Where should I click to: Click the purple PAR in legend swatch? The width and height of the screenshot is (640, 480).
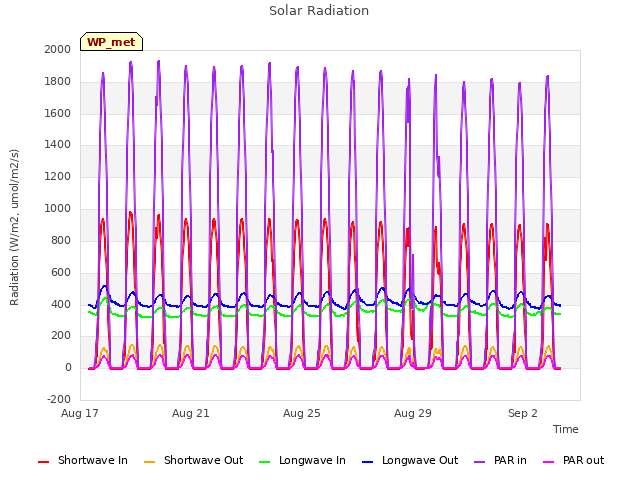pyautogui.click(x=479, y=462)
